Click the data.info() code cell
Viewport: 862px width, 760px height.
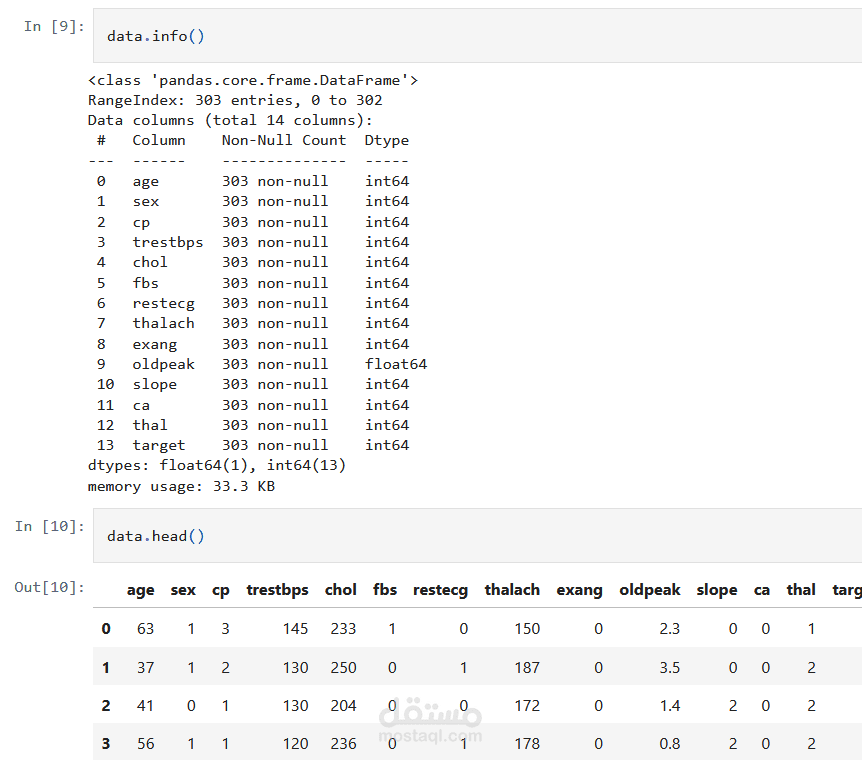477,36
